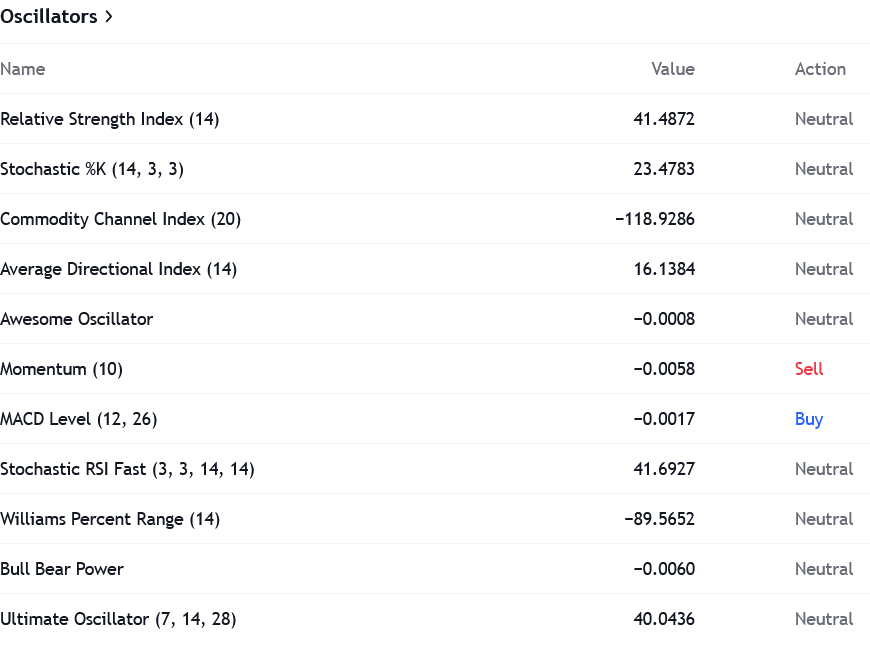Click the Value column header

click(672, 69)
